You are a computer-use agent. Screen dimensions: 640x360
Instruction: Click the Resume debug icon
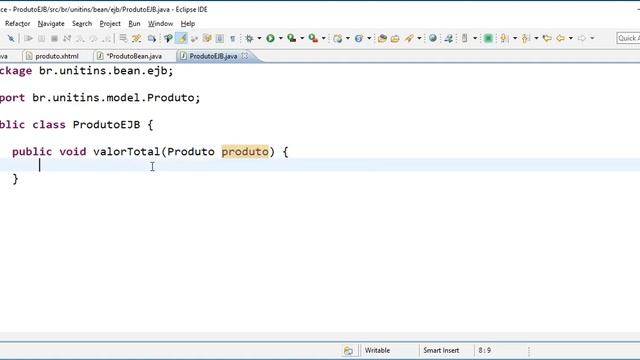coord(28,38)
